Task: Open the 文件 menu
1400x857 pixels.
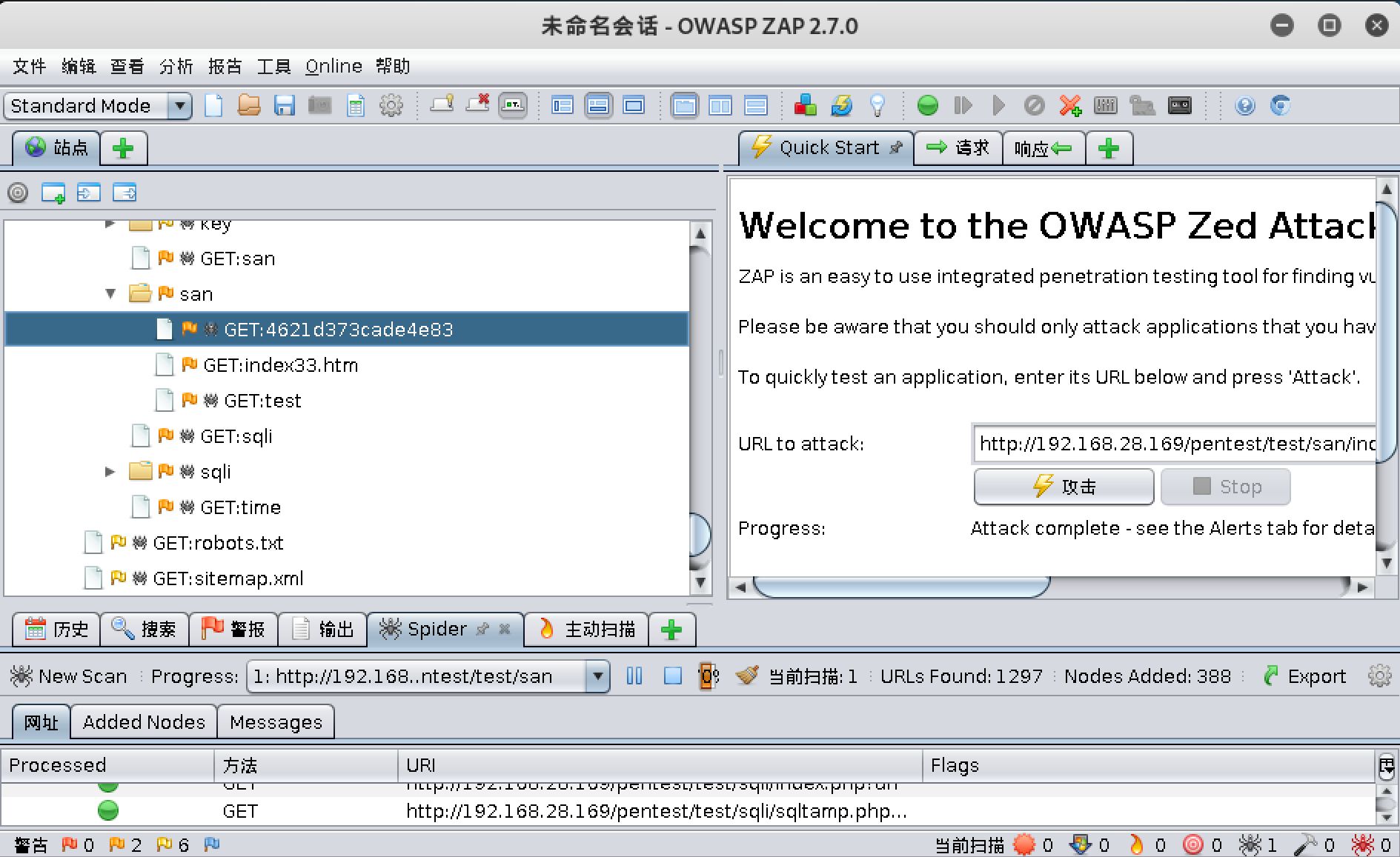Action: 30,67
